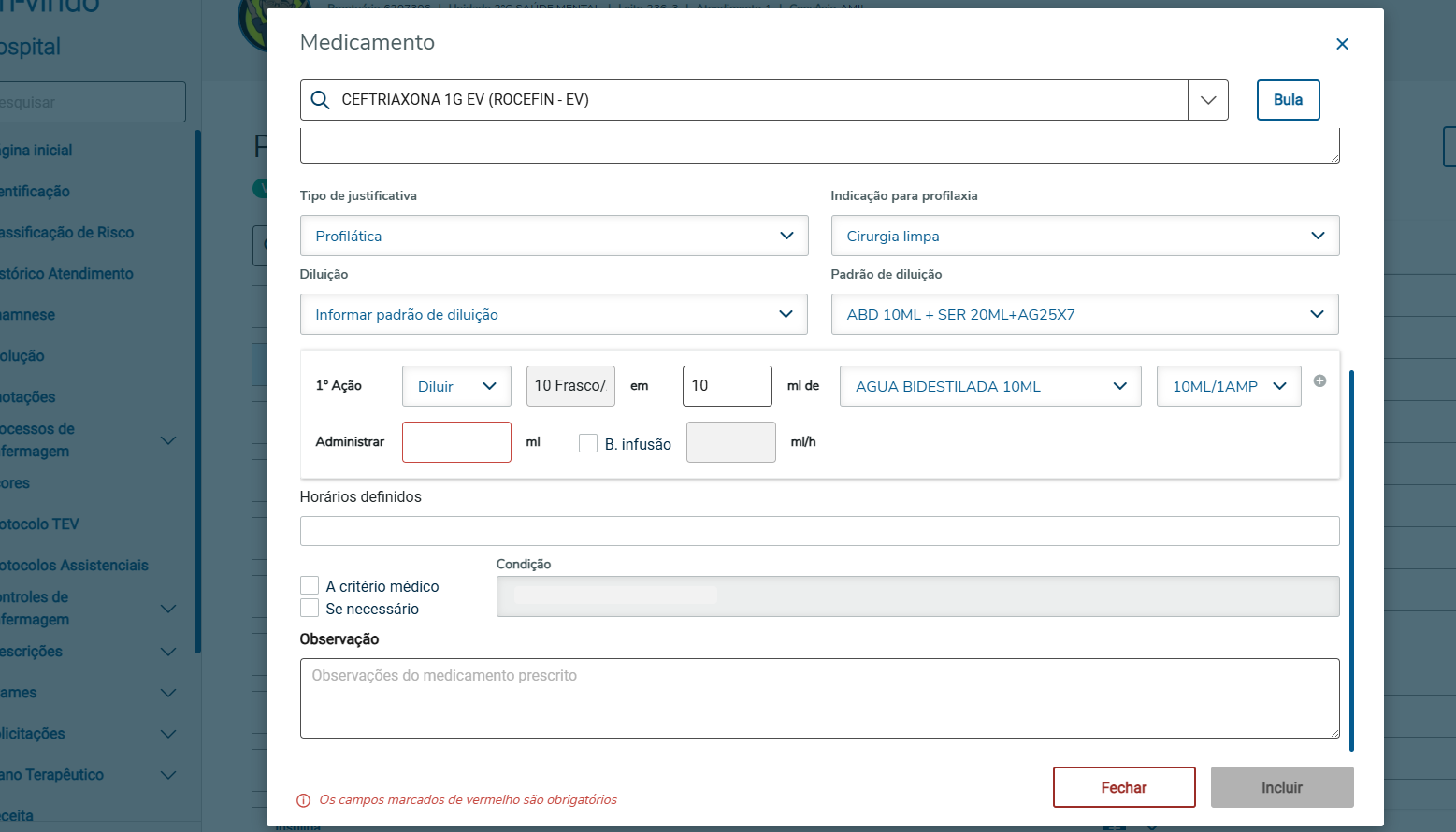Close the Medicamento dialog with X

coord(1342,44)
